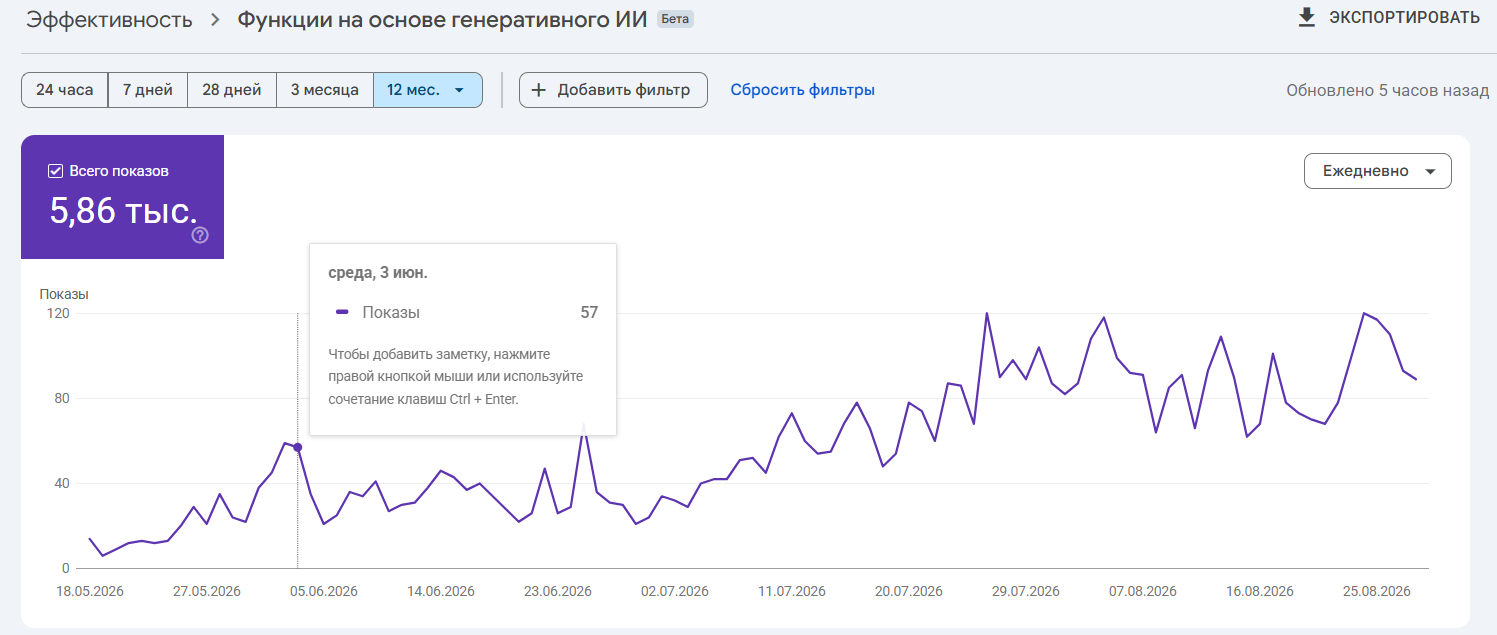Click the 02.07.2026 axis date label
The image size is (1497, 635).
[674, 591]
